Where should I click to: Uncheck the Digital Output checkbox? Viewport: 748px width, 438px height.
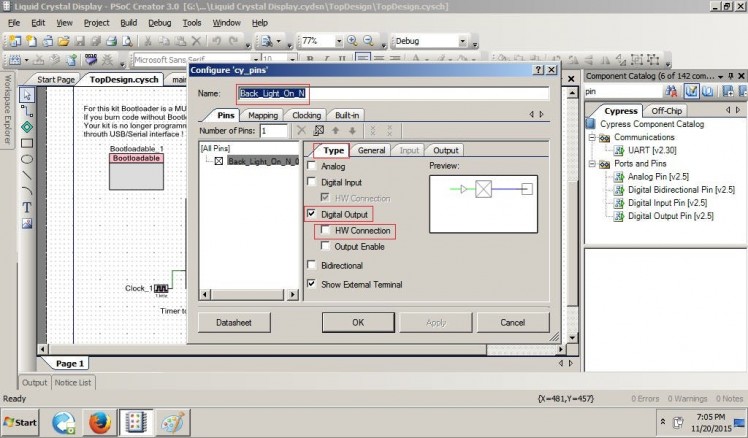[312, 214]
